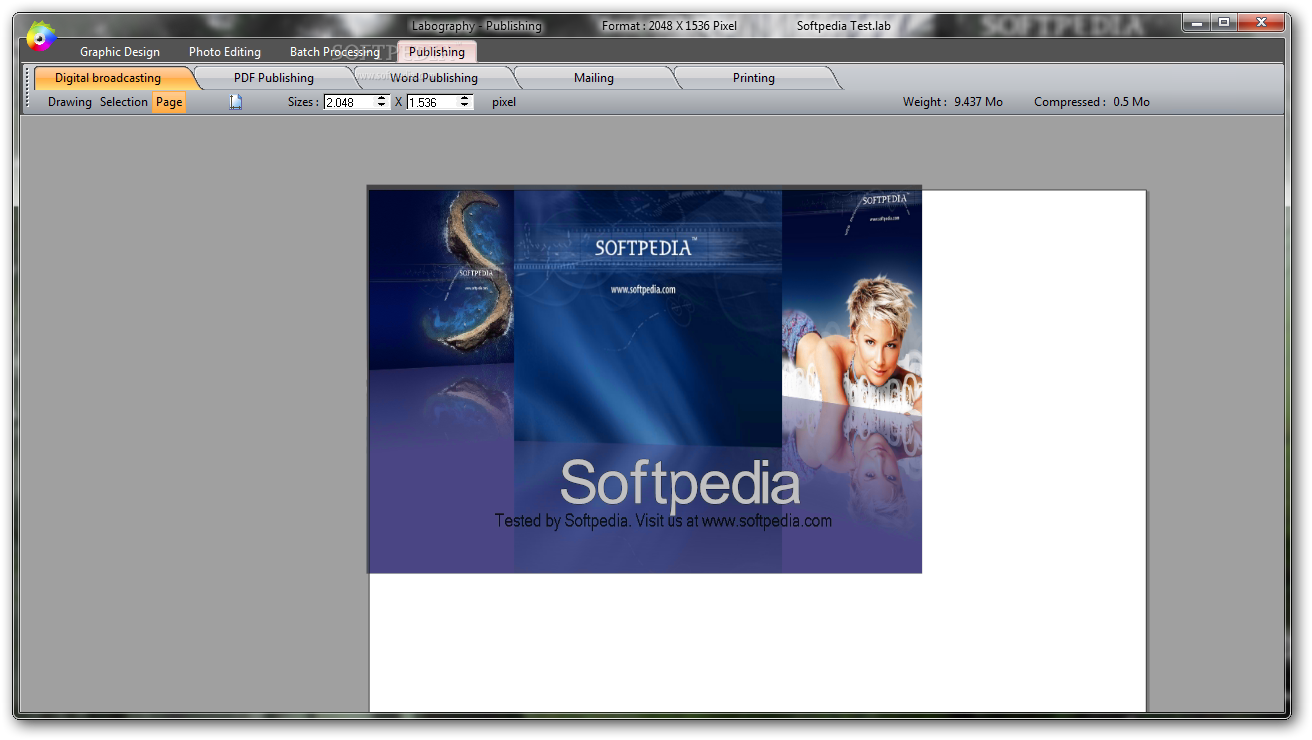Decrease width with the down spinner arrow
1312x740 pixels.
click(382, 106)
